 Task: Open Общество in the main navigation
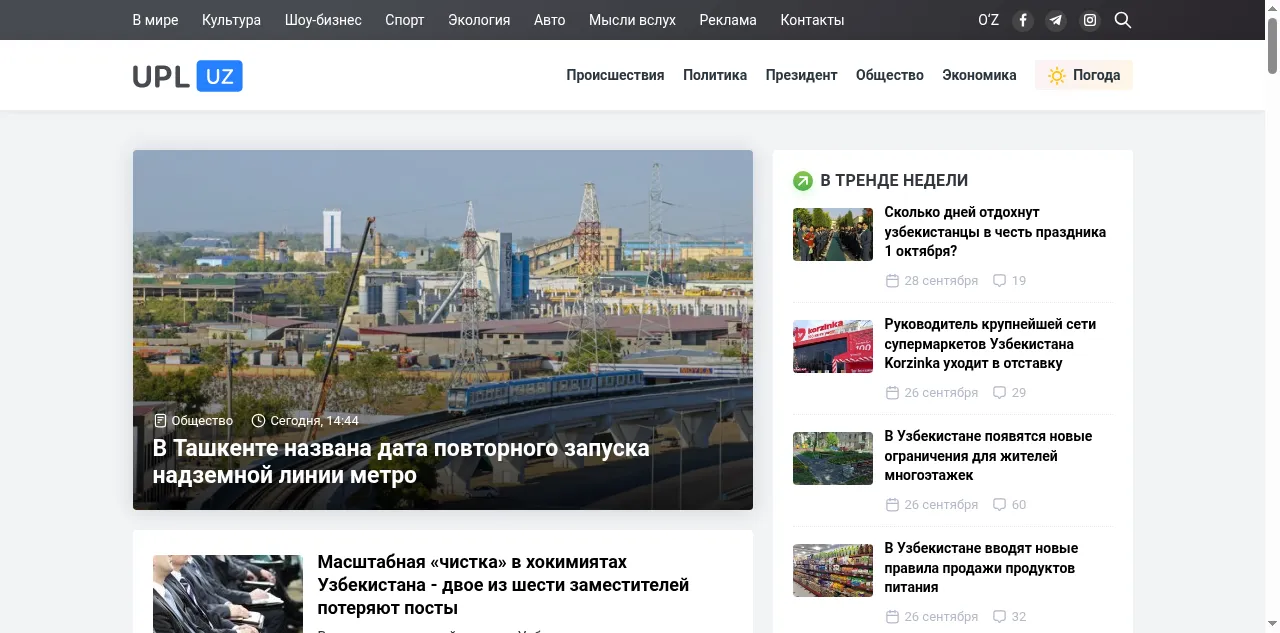coord(890,75)
